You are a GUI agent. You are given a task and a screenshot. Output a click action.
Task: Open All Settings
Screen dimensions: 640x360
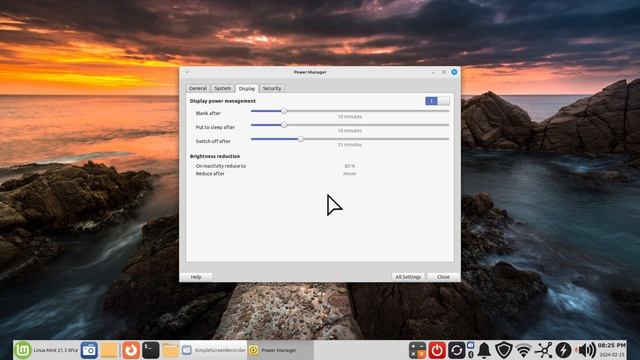tap(408, 277)
